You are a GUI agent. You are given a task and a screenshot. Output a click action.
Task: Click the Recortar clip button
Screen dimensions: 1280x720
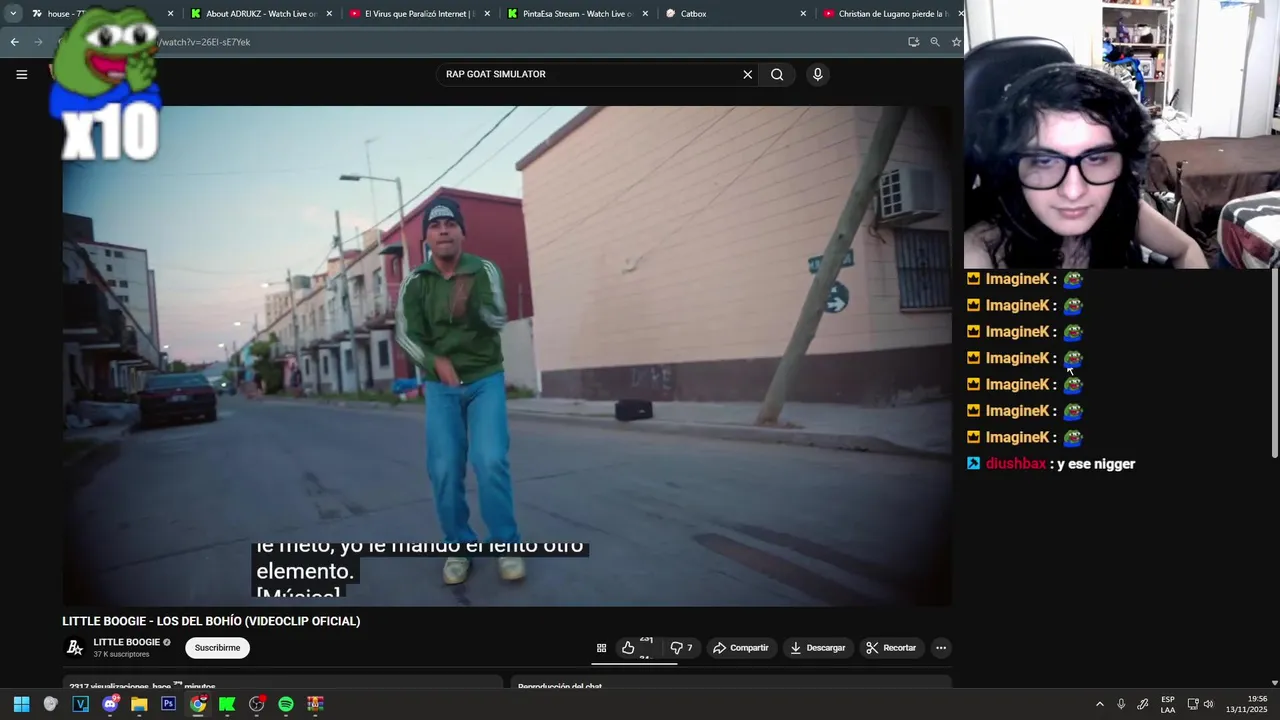point(891,648)
